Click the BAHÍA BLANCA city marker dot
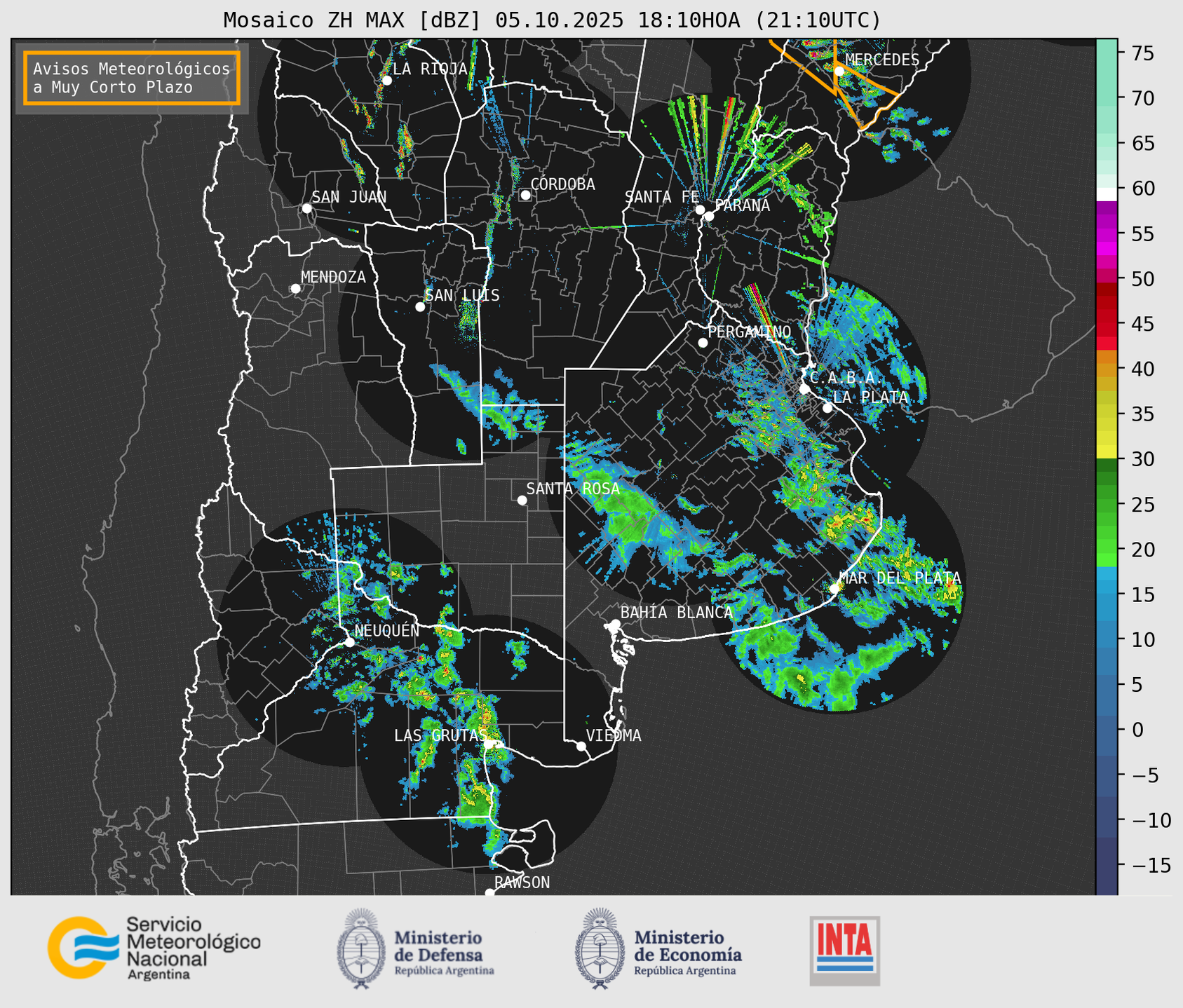This screenshot has width=1183, height=1008. (615, 624)
